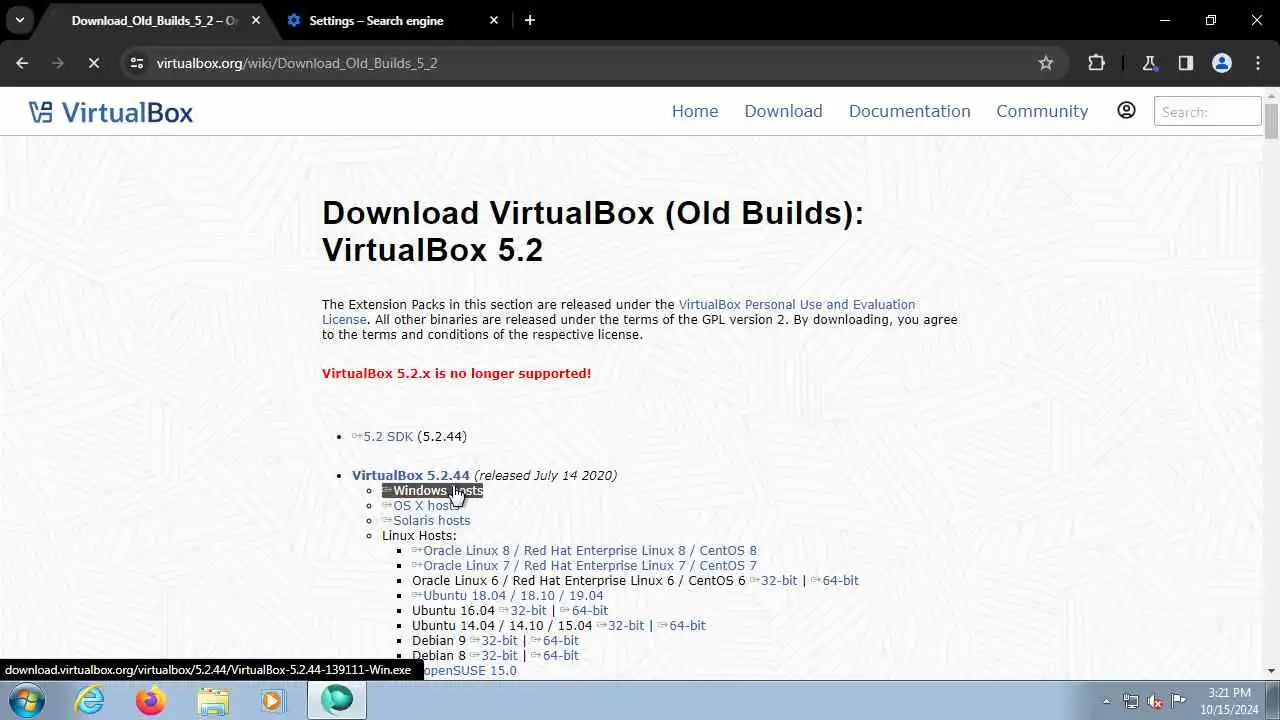Download Oracle Linux 6 32-bit build
This screenshot has height=720, width=1280.
pyautogui.click(x=773, y=580)
